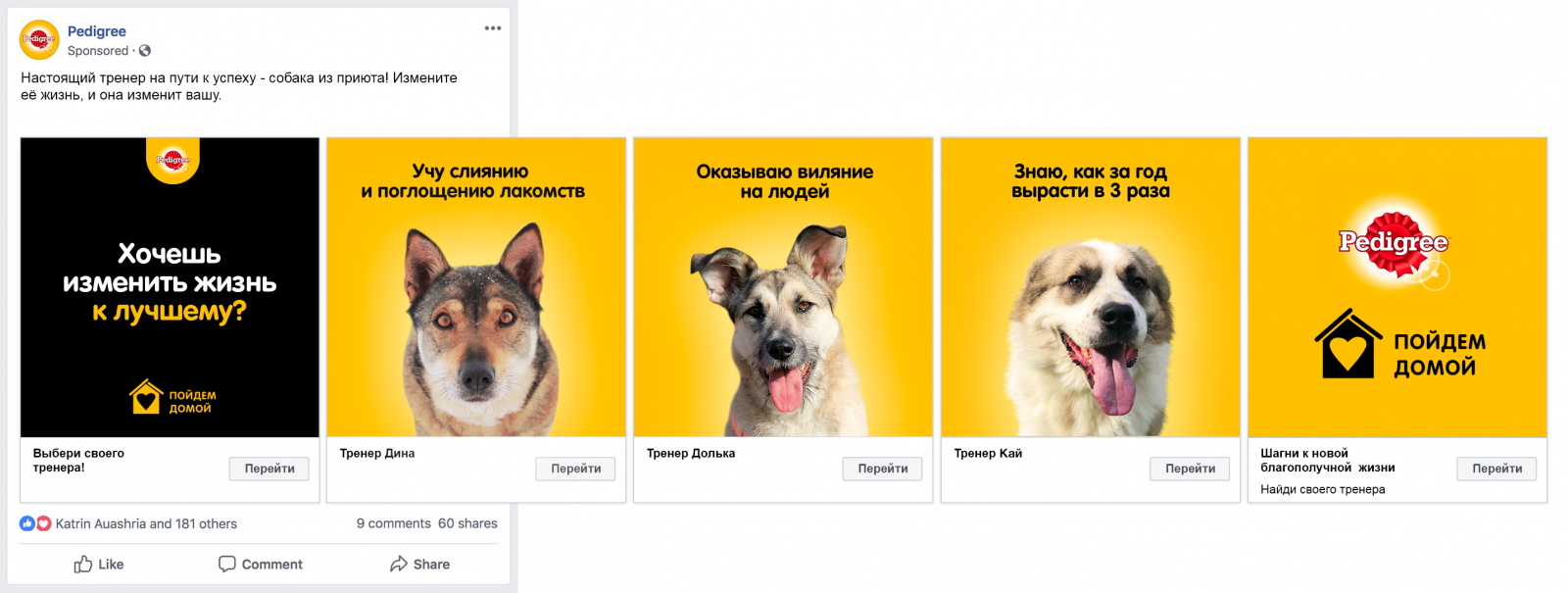View the 60 shares link
The image size is (1568, 593).
[467, 523]
